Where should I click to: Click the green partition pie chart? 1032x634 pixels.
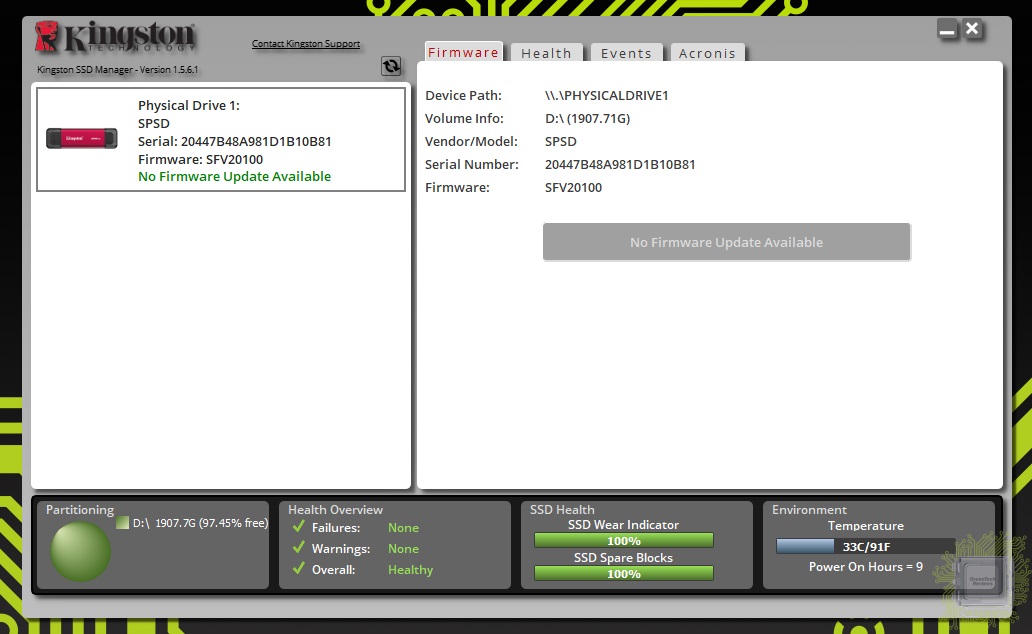click(x=81, y=551)
